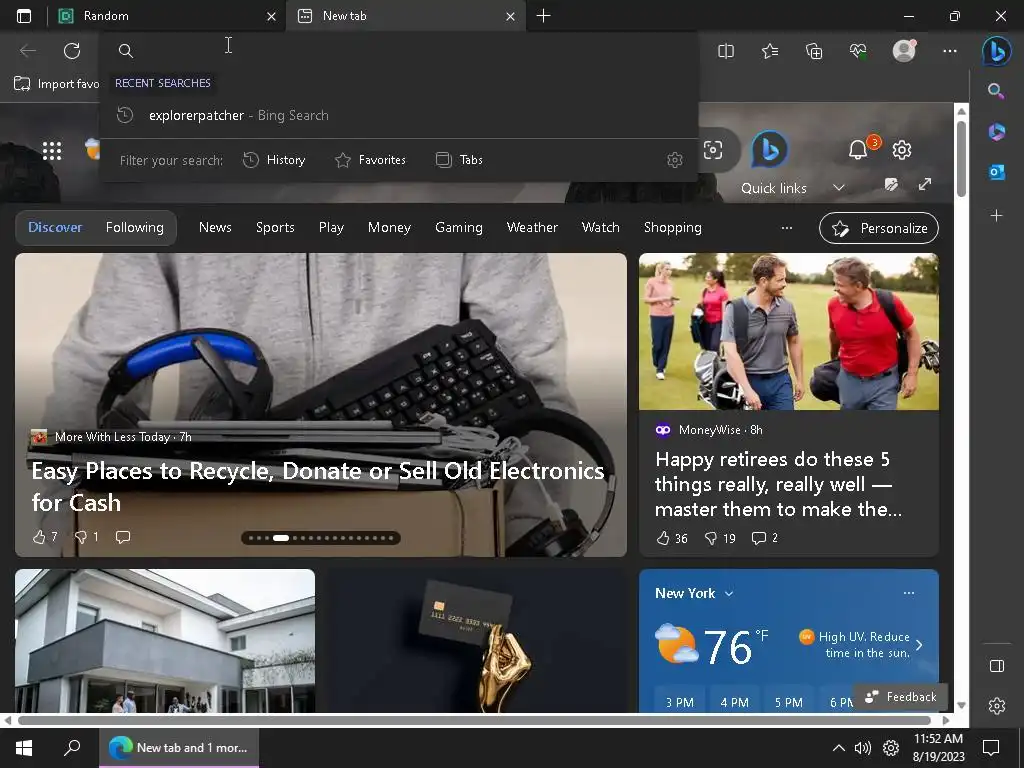Open Easy Places to Recycle article headline
The width and height of the screenshot is (1024, 768).
point(318,487)
